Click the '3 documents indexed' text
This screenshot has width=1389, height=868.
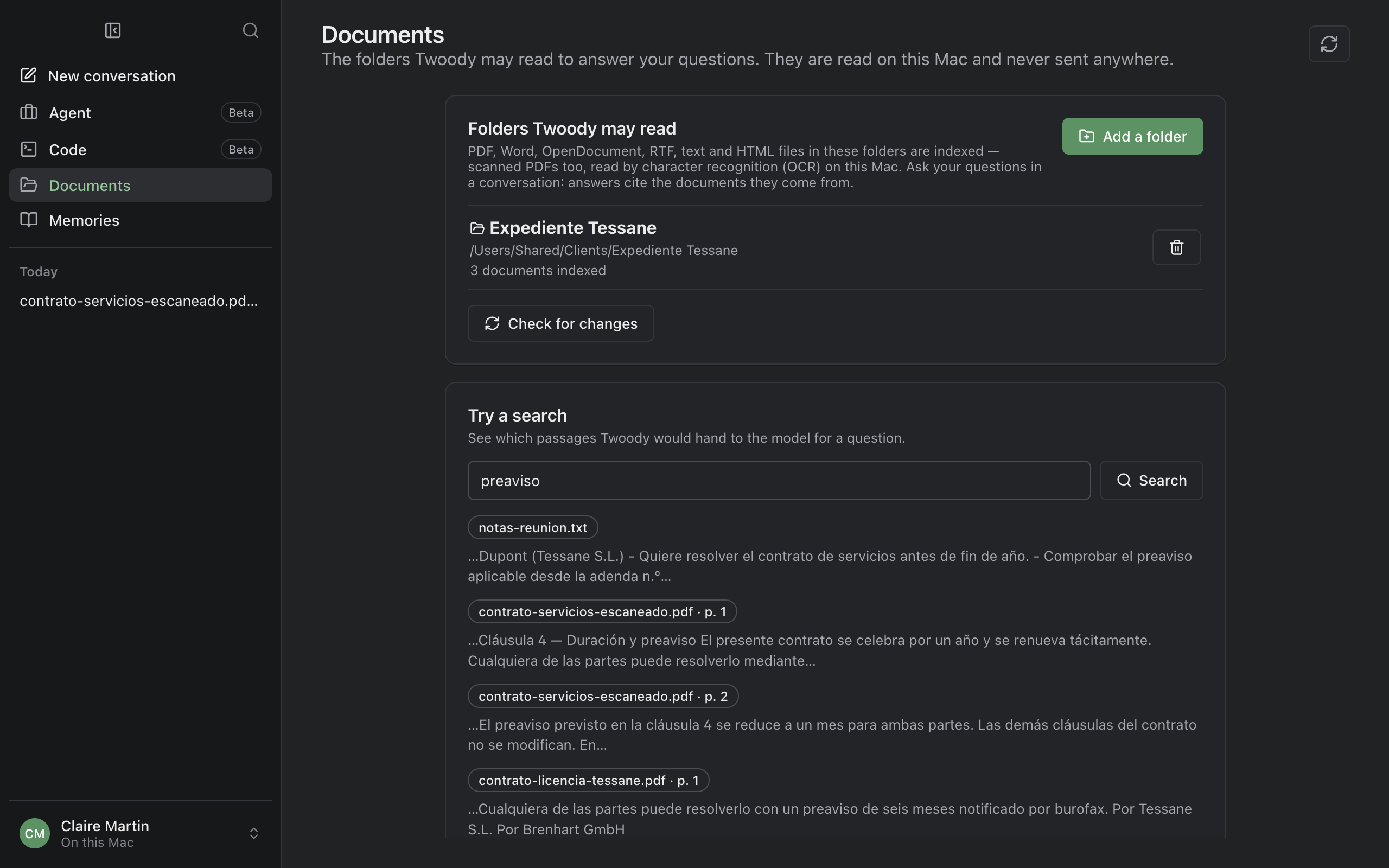click(538, 270)
